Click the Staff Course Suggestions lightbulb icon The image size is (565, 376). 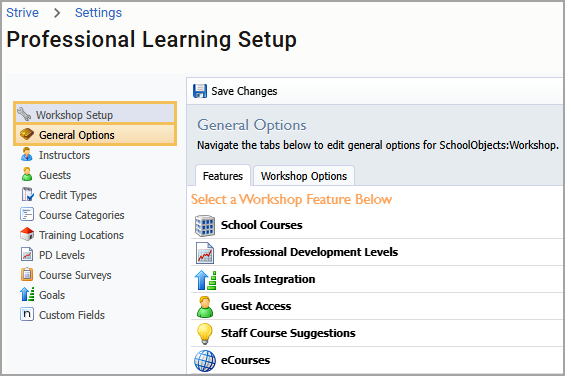click(x=205, y=333)
